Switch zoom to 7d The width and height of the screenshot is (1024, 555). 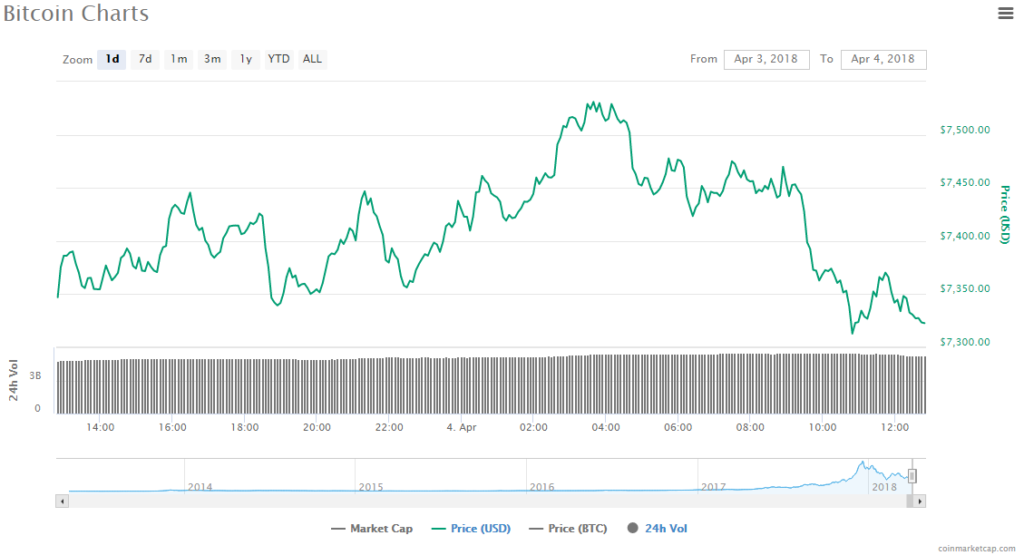[145, 59]
